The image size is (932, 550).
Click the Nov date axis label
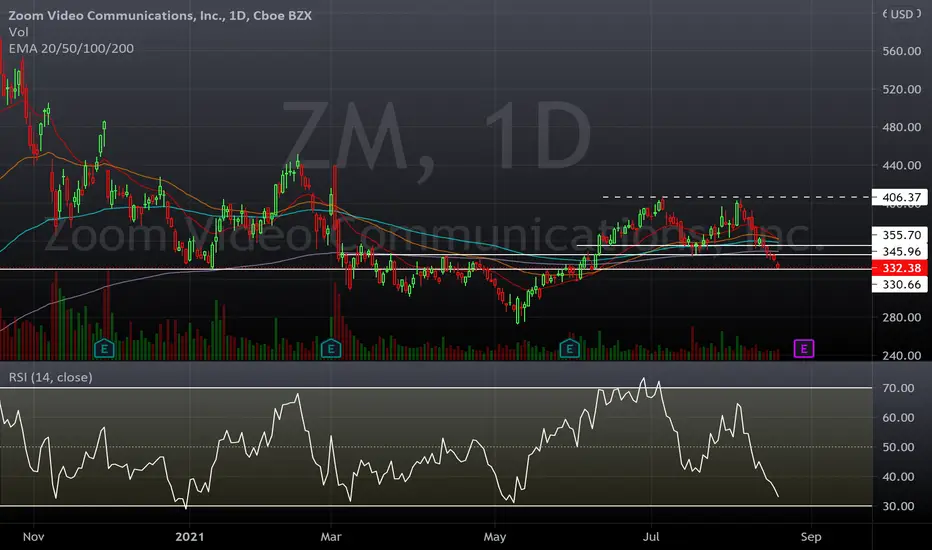(33, 537)
